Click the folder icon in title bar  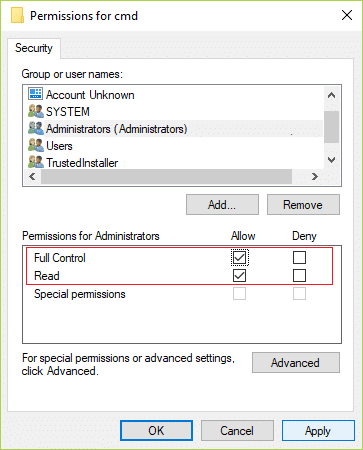coord(17,15)
